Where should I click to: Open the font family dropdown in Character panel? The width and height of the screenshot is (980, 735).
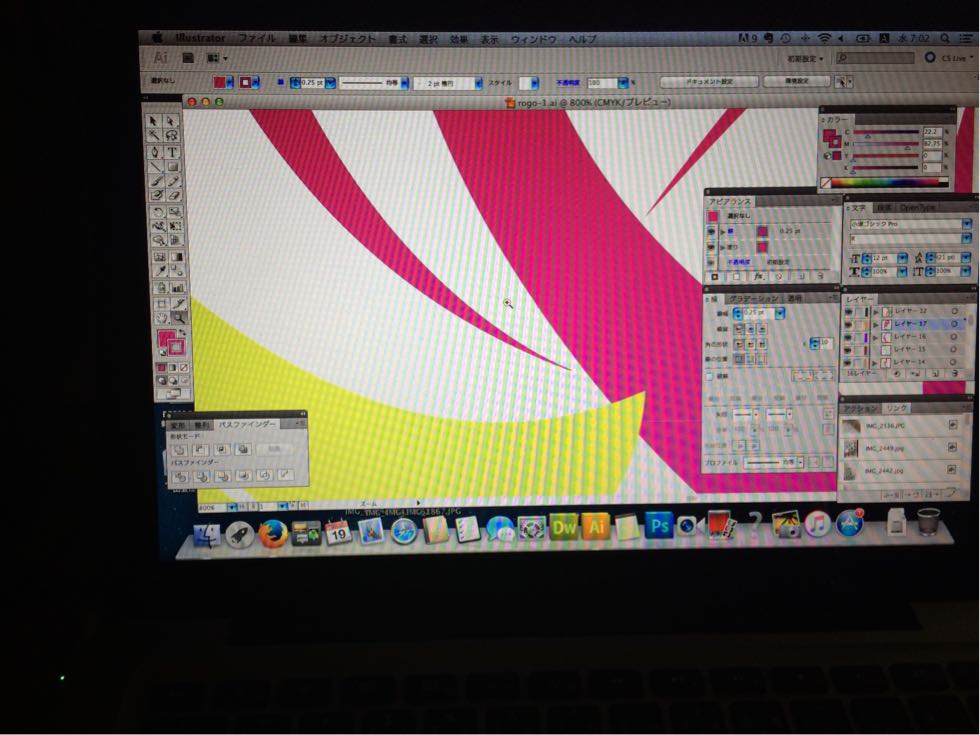coord(967,224)
